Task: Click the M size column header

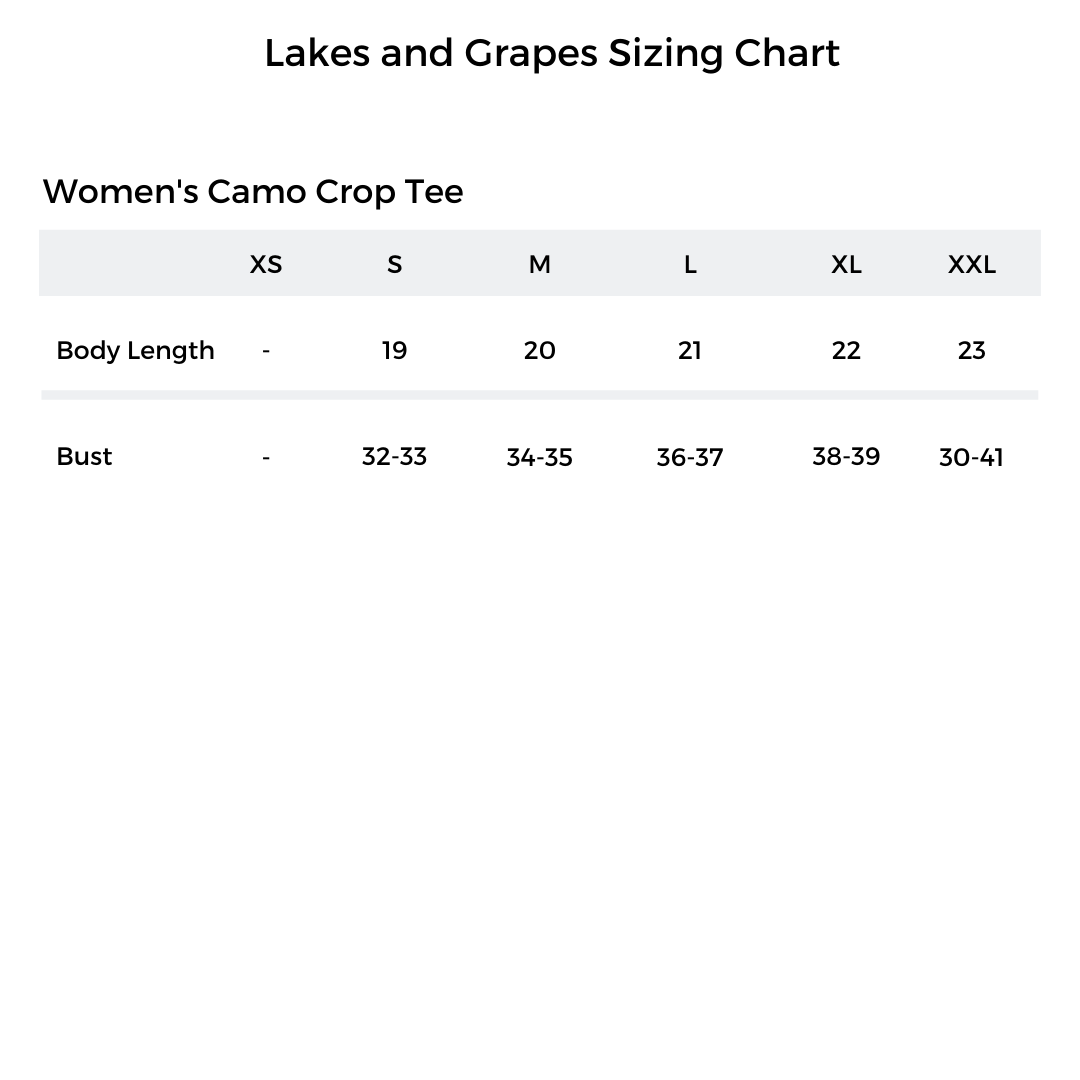Action: click(539, 264)
